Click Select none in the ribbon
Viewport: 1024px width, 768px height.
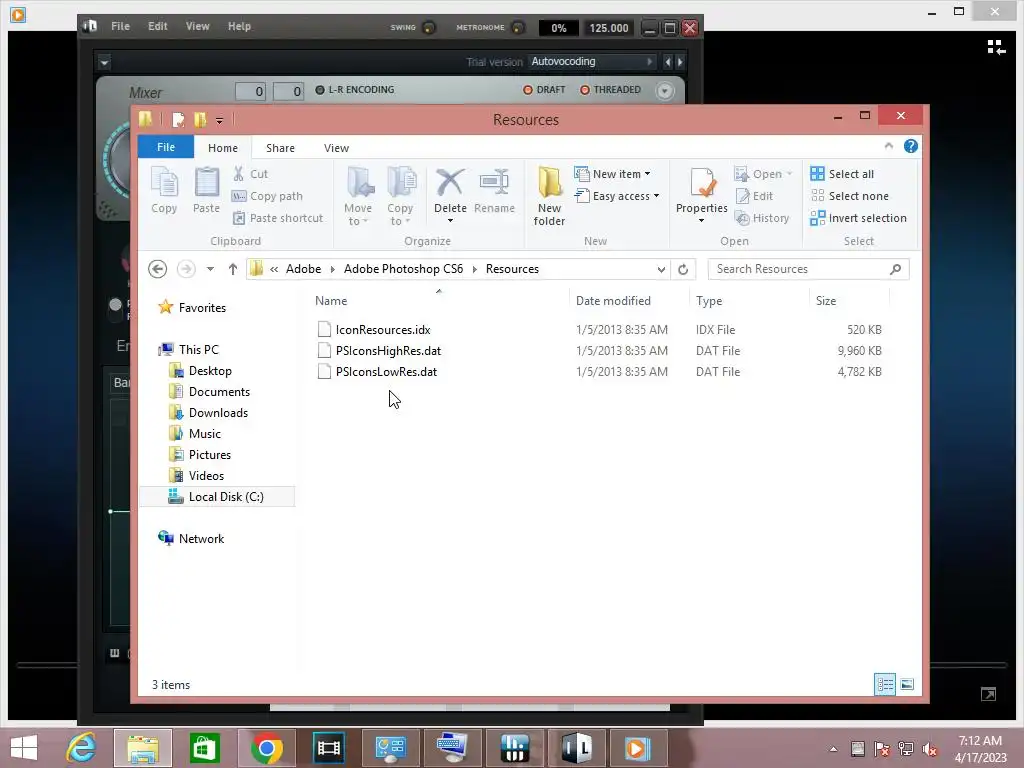tap(850, 196)
